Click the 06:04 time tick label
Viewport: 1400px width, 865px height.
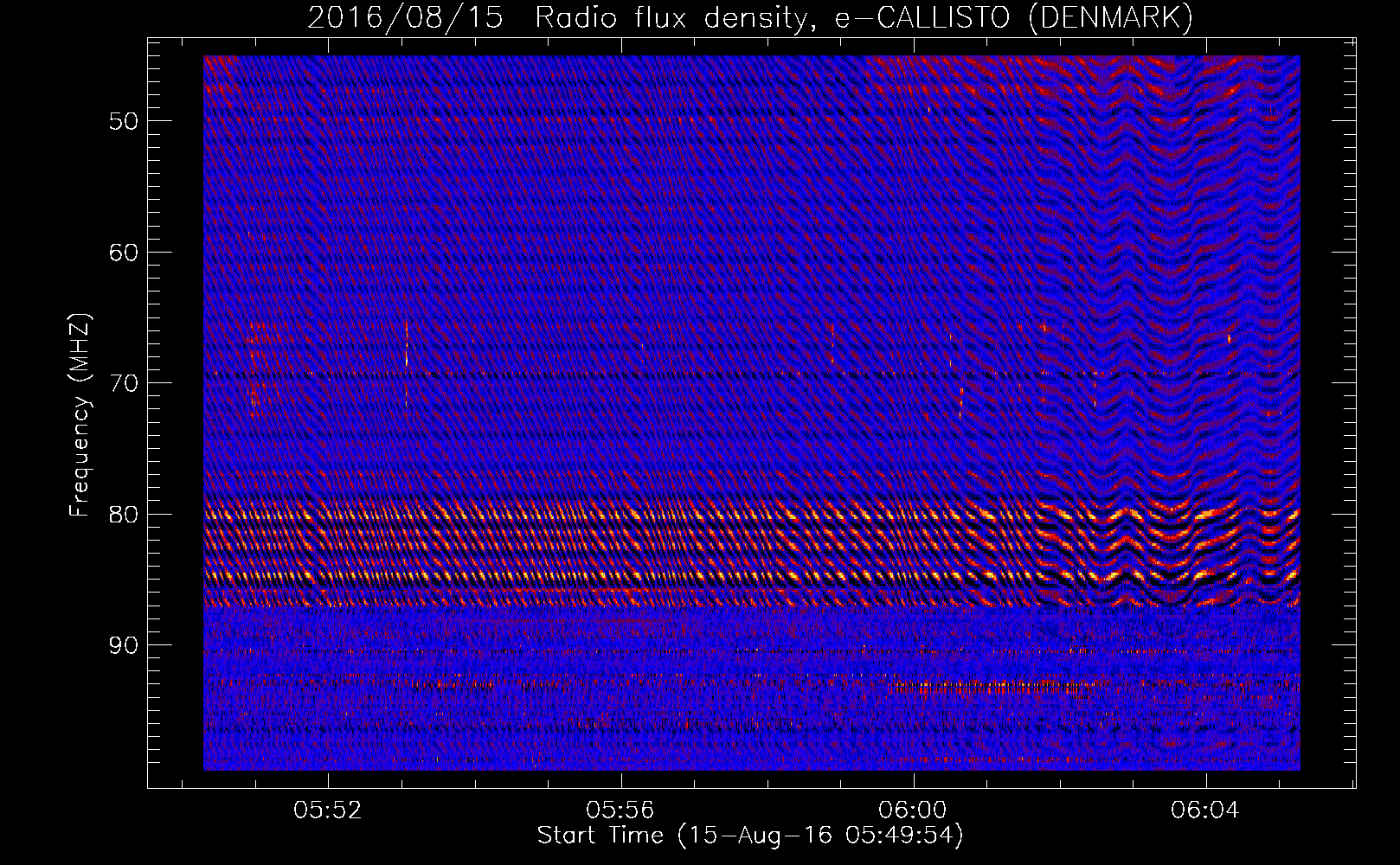[x=1205, y=811]
